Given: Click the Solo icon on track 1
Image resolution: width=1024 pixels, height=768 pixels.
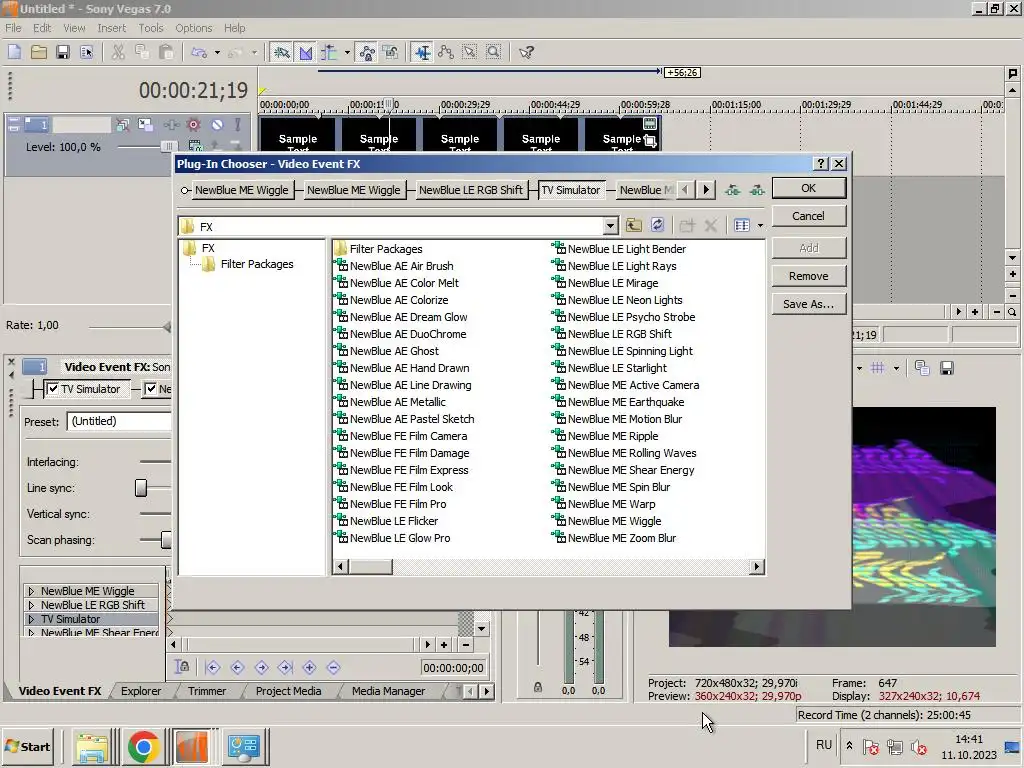Looking at the screenshot, I should point(238,124).
